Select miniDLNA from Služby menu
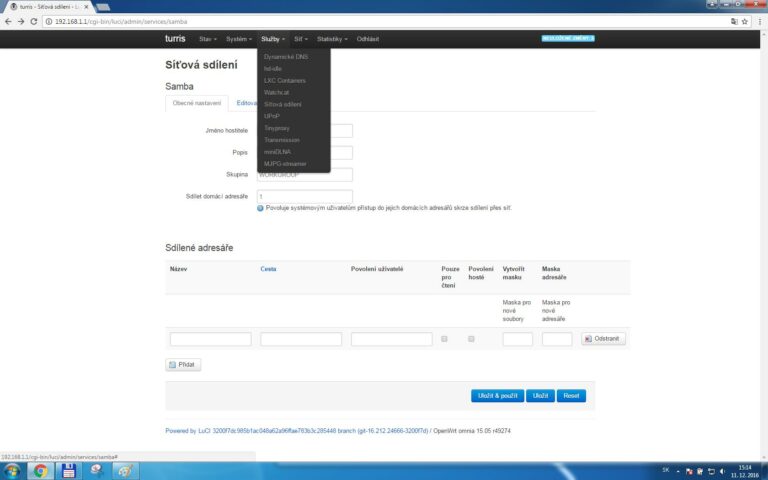This screenshot has height=480, width=768. point(277,152)
